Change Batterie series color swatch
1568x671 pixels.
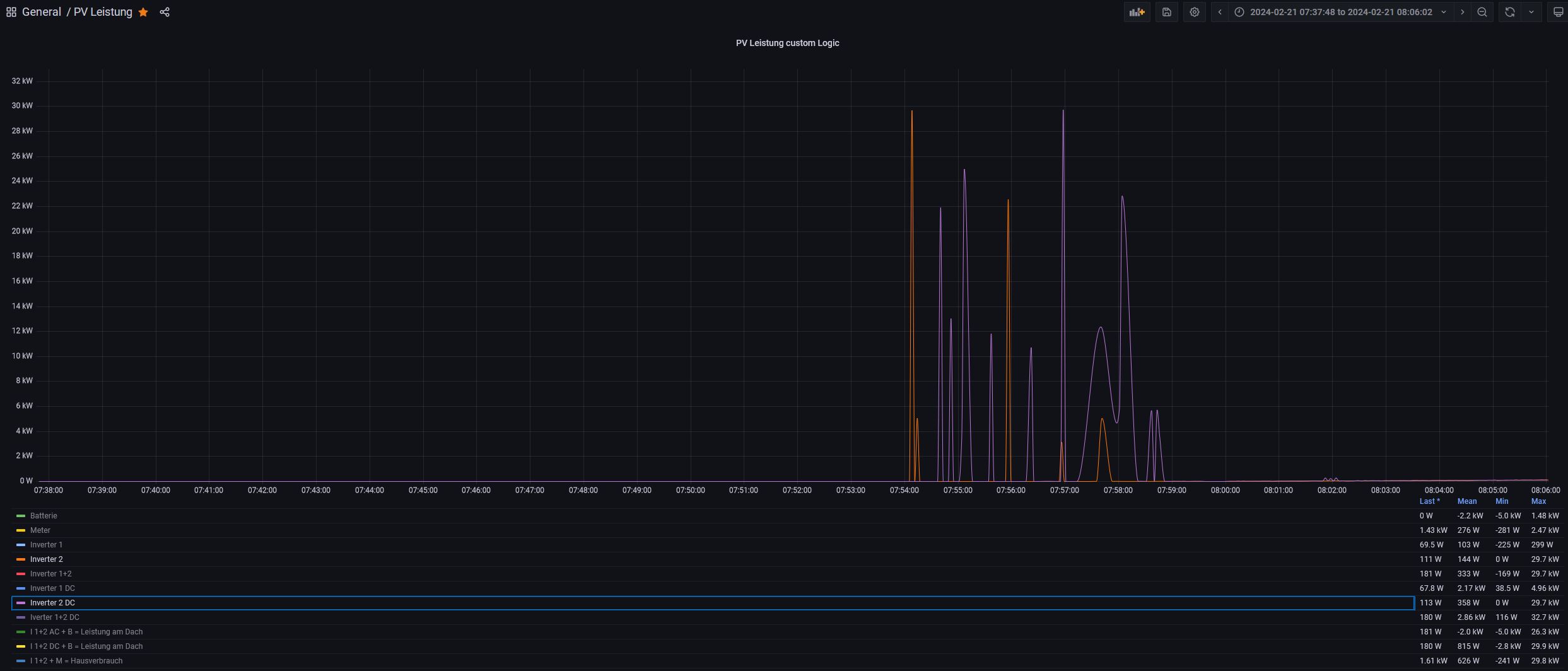[x=21, y=516]
